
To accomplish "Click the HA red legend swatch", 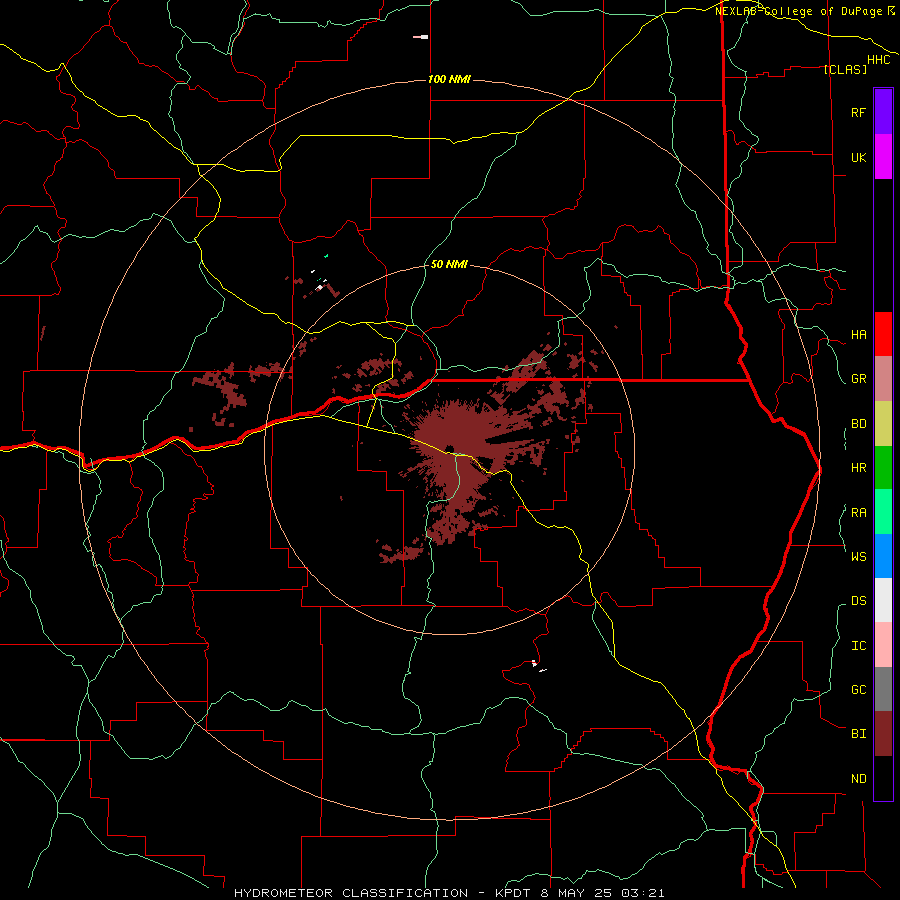I will pyautogui.click(x=883, y=334).
